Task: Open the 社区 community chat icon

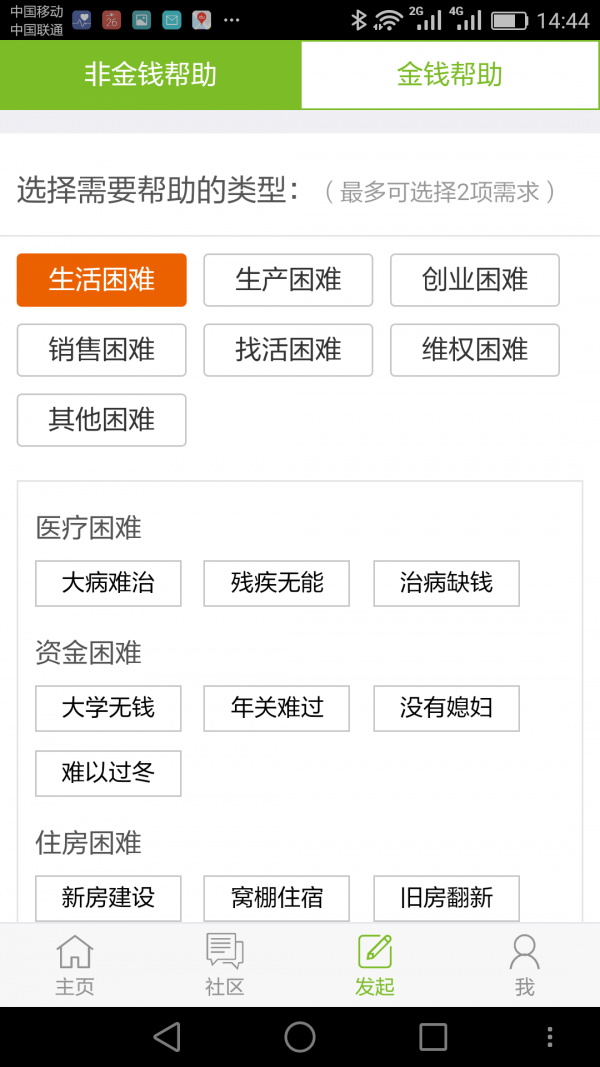Action: point(223,960)
